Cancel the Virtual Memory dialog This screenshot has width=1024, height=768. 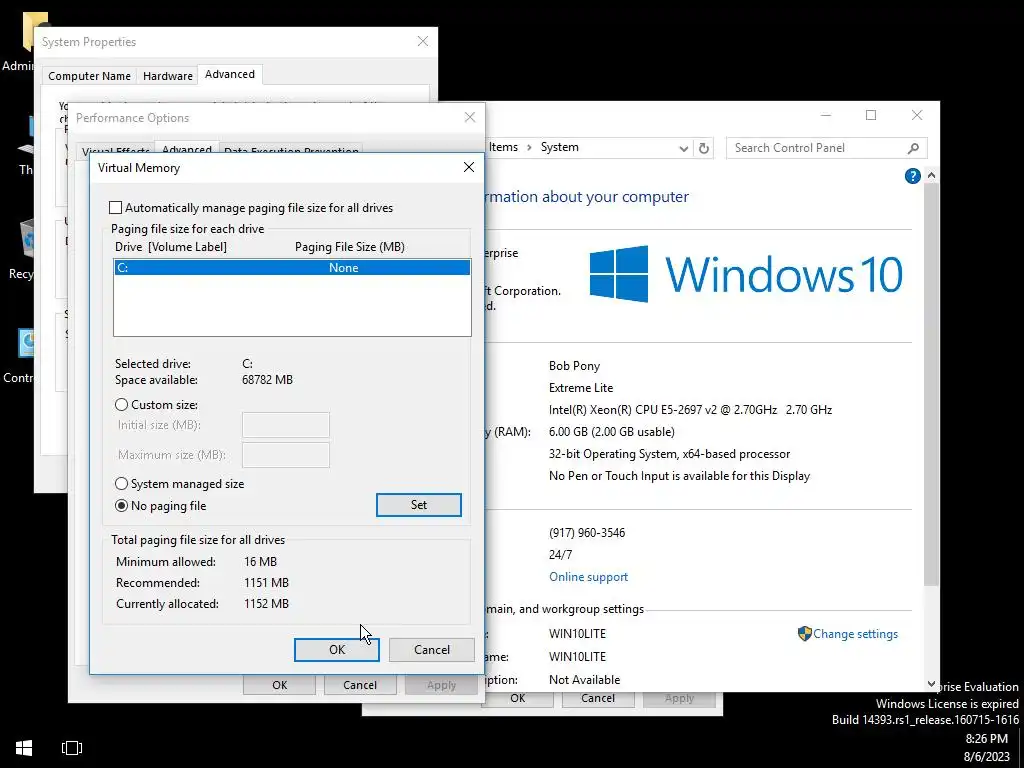click(432, 650)
